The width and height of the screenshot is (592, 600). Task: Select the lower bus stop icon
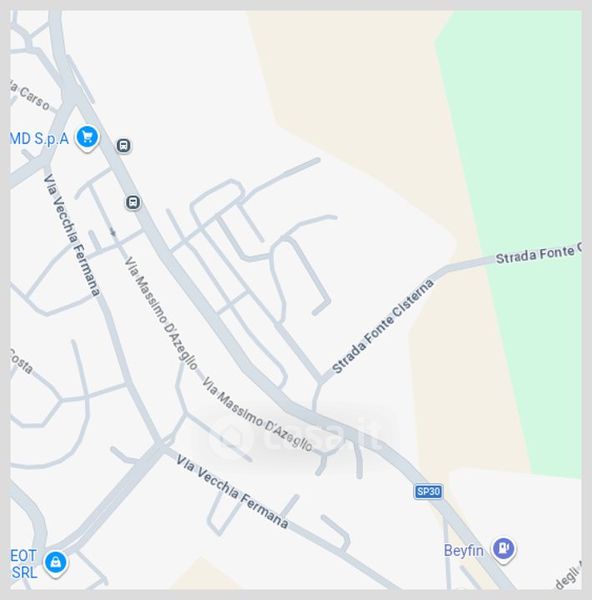coord(133,202)
